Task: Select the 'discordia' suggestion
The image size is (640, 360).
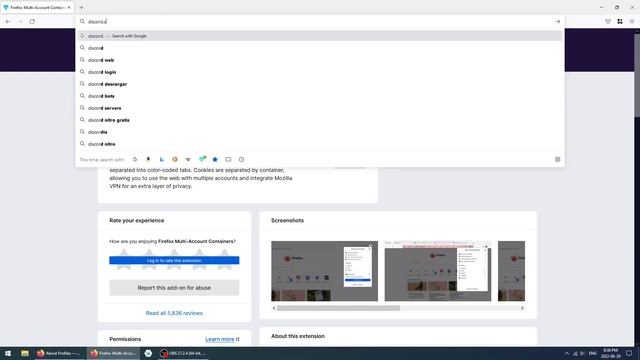Action: point(320,132)
